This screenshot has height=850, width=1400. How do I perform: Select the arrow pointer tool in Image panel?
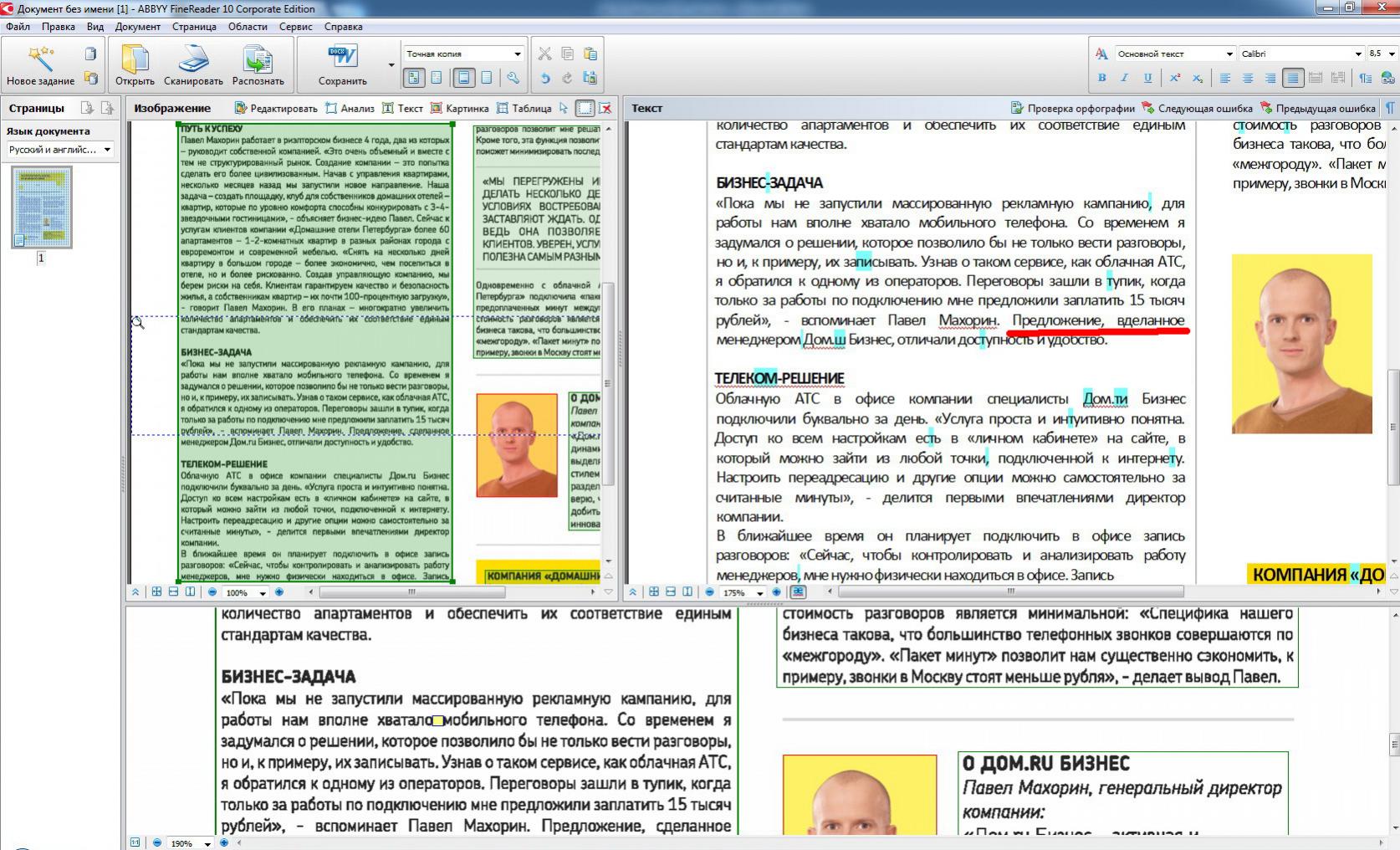(564, 108)
